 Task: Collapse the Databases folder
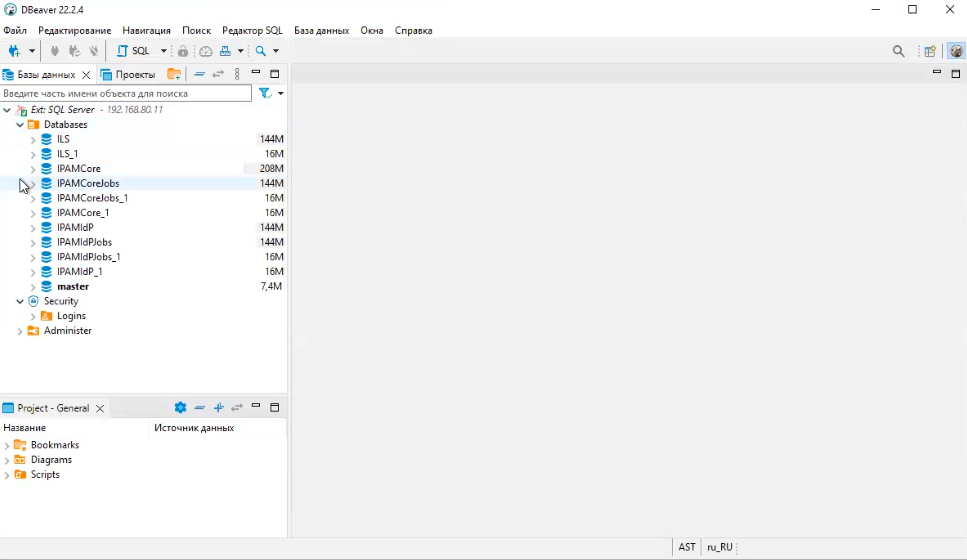(20, 125)
